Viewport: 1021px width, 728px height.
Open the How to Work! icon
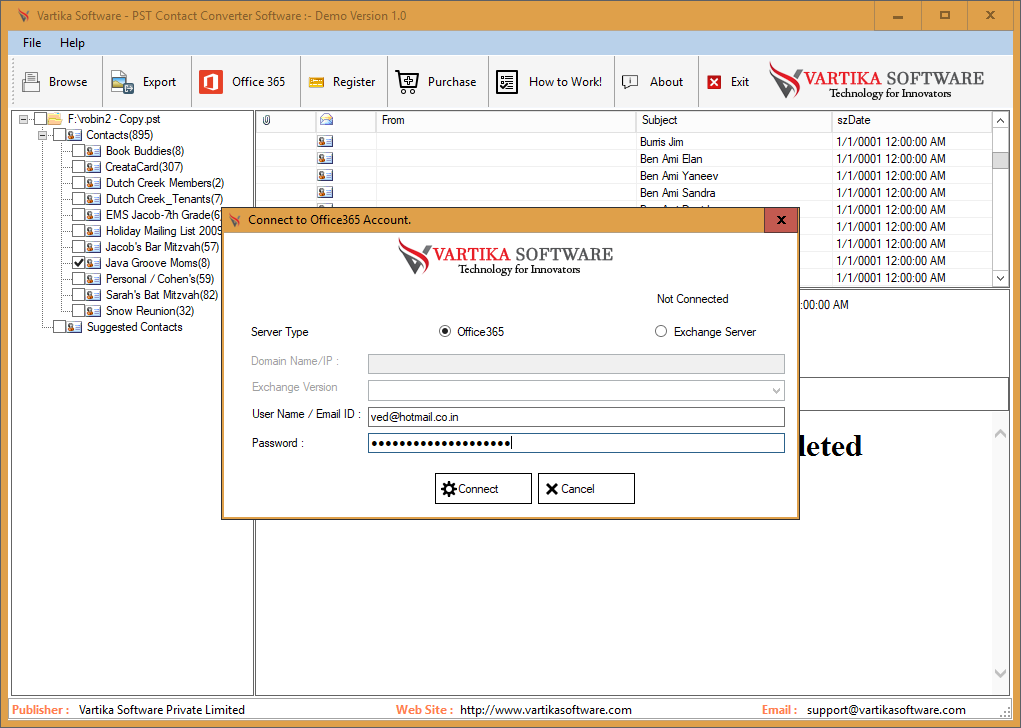(507, 82)
